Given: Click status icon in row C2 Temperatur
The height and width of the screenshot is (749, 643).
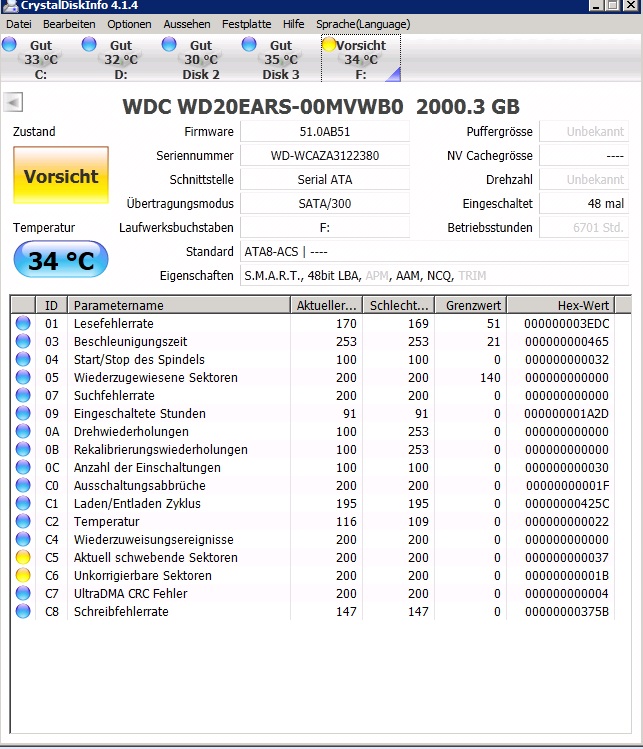Looking at the screenshot, I should point(23,521).
